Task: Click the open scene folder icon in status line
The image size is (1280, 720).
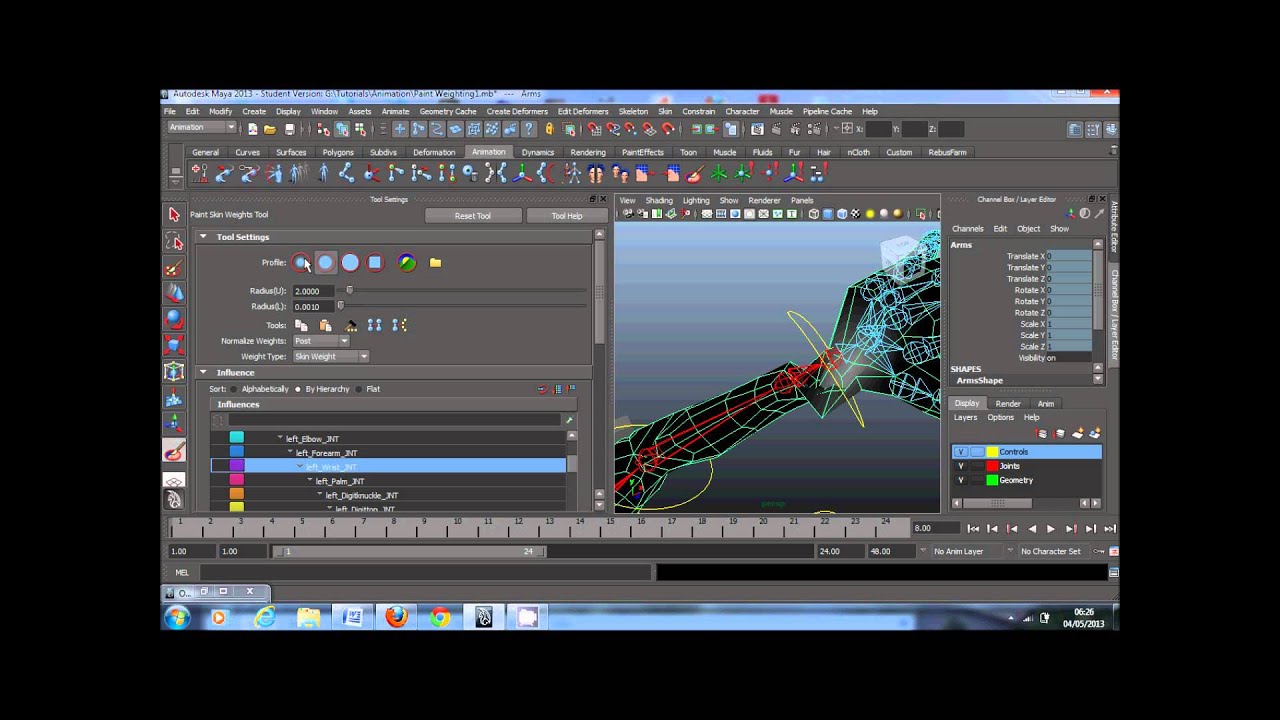Action: 270,129
